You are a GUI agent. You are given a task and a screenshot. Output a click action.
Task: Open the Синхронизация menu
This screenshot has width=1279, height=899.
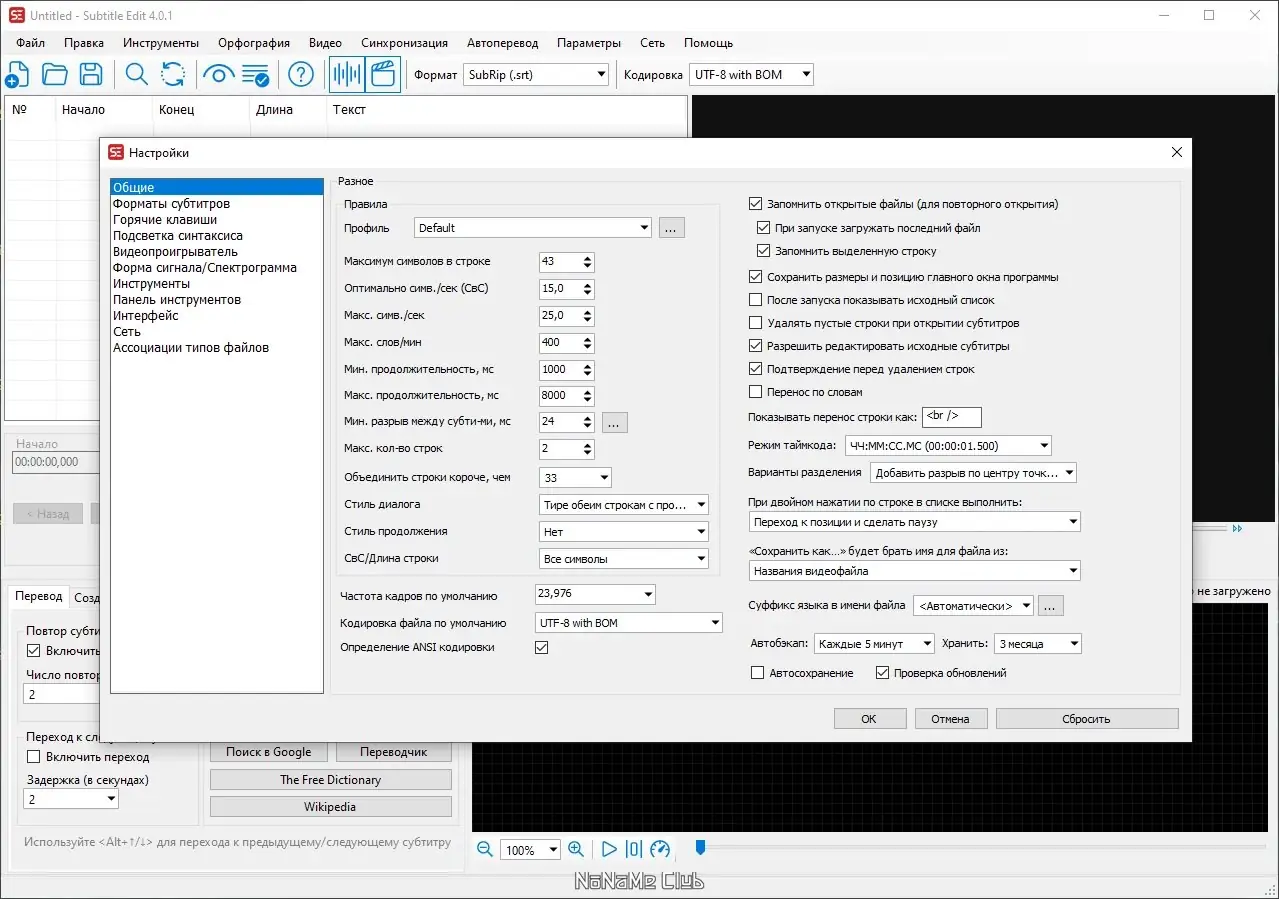pyautogui.click(x=404, y=43)
